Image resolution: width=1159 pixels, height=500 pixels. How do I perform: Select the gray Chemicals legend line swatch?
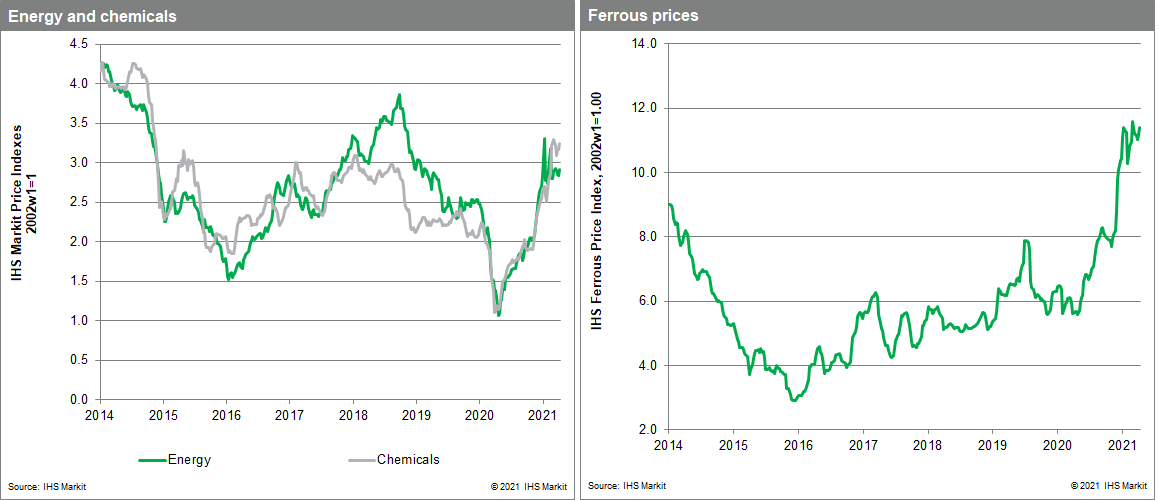click(x=360, y=461)
